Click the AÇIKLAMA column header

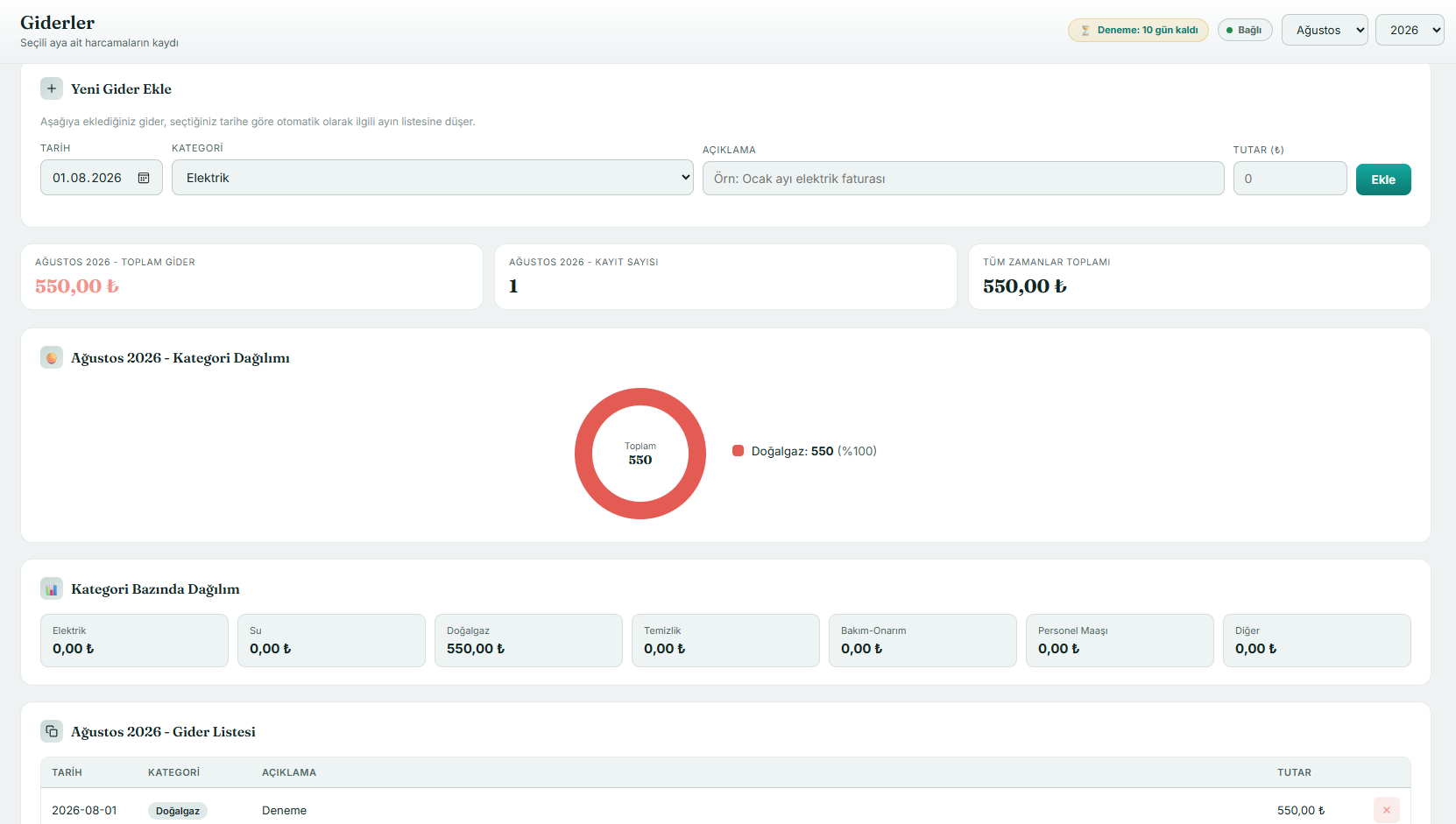coord(289,772)
